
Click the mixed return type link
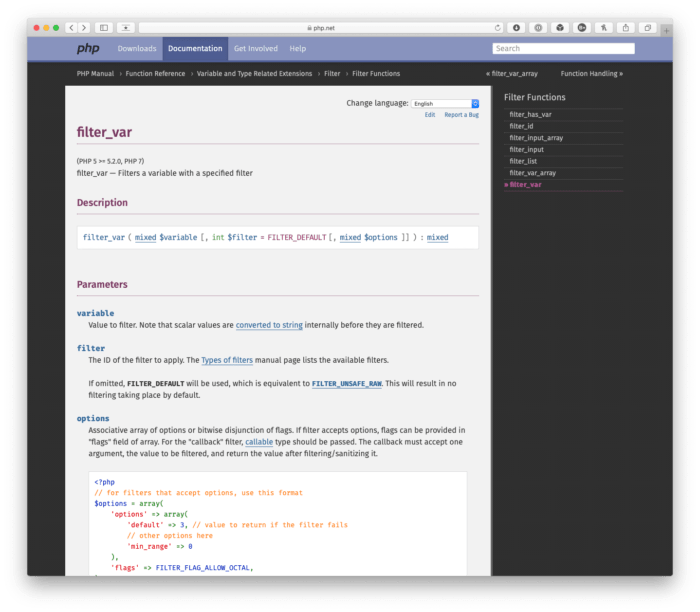coord(437,237)
